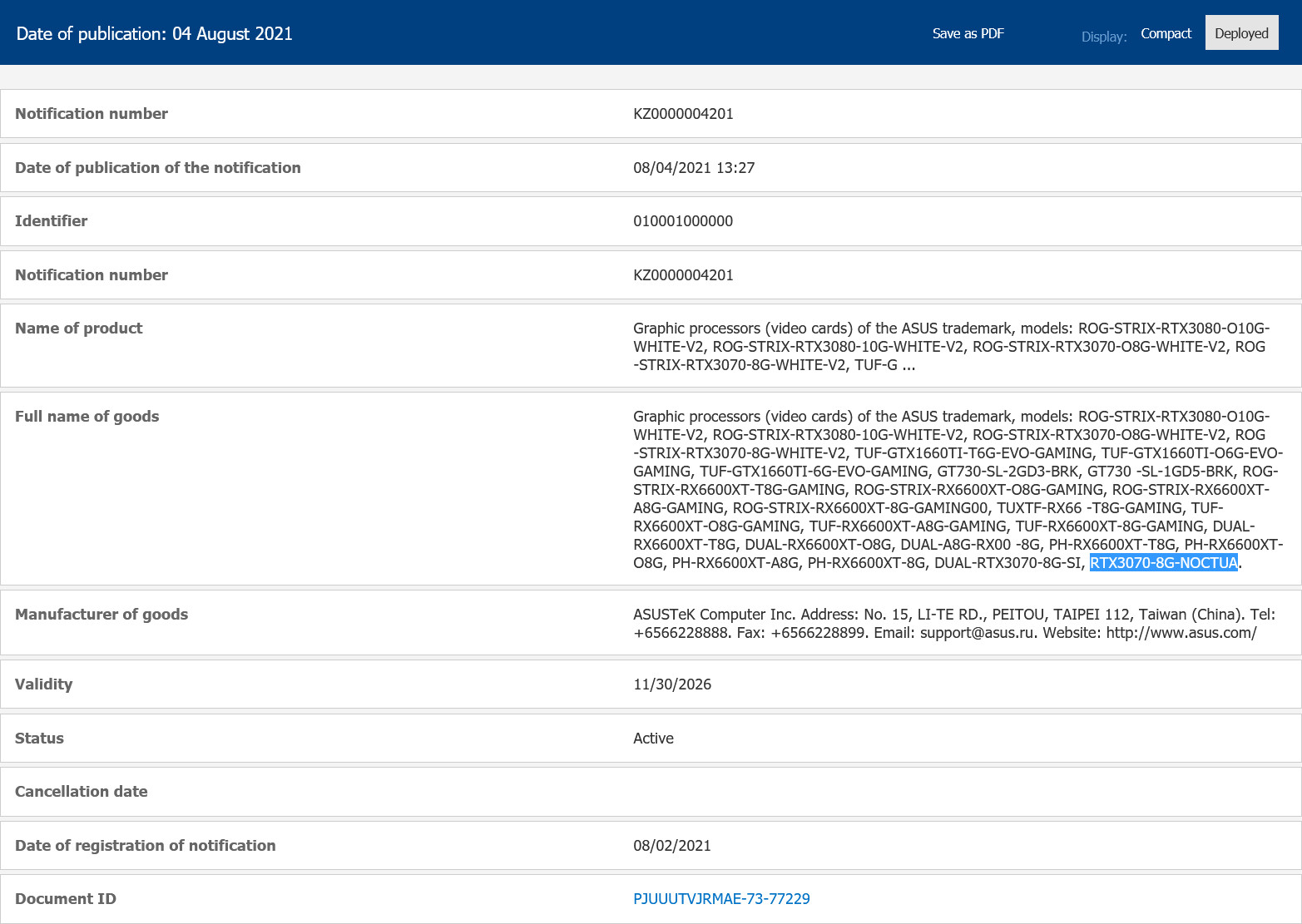Viewport: 1302px width, 924px height.
Task: Click the registration date 08/02/2021
Action: 672,846
